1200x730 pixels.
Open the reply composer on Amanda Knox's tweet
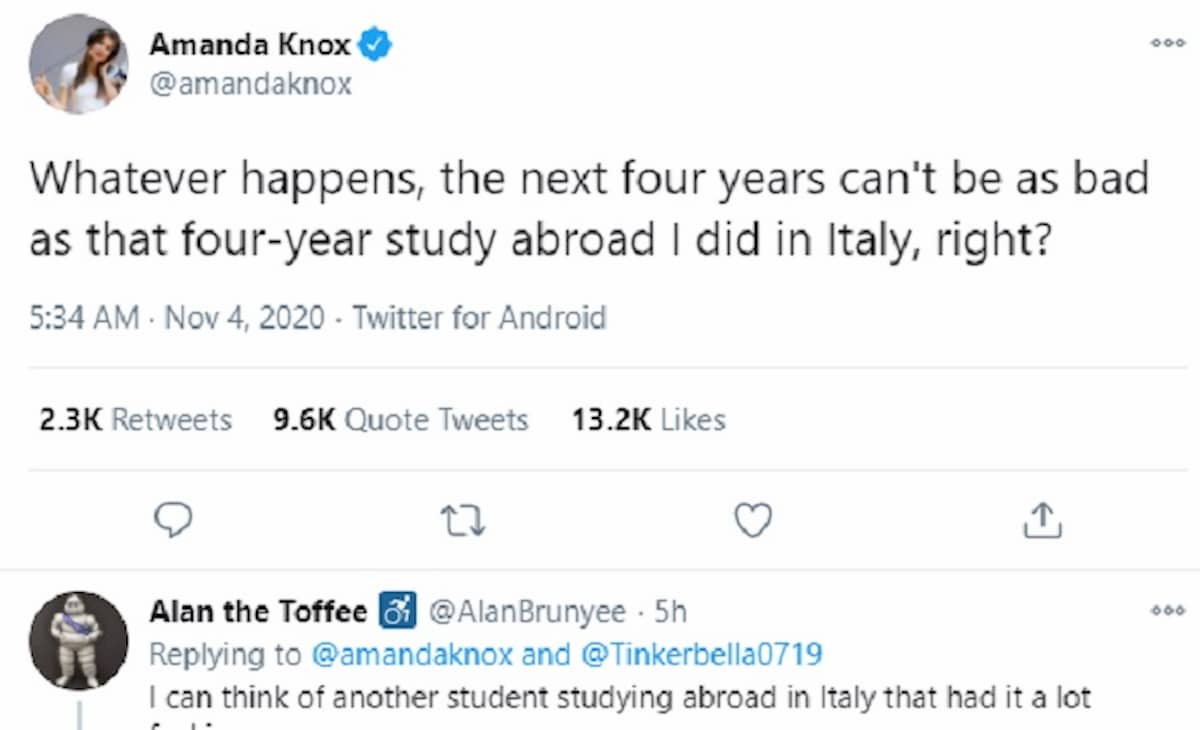[x=173, y=518]
